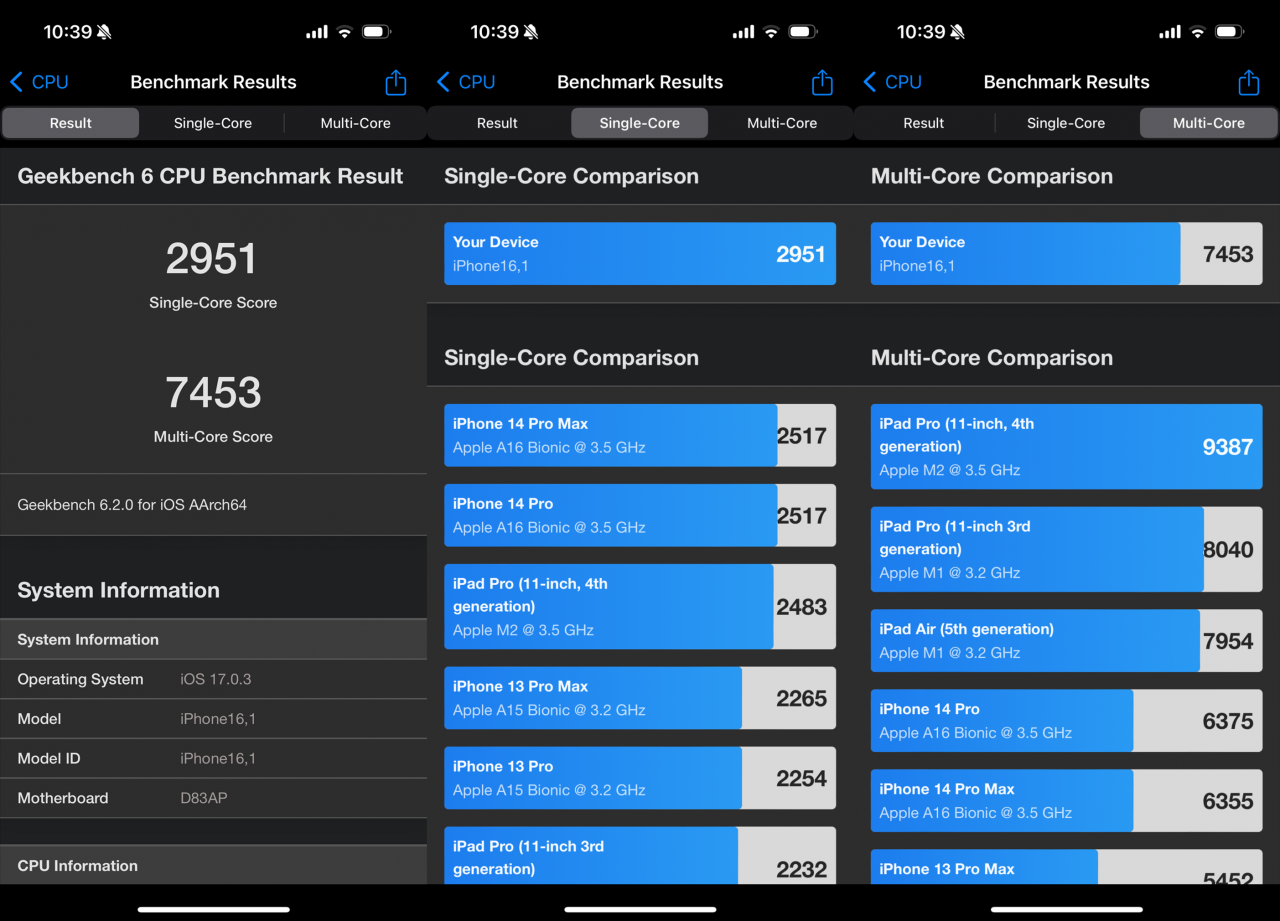Select Single-Core tab on the Multi-Core comparison screen
The width and height of the screenshot is (1280, 921).
1065,123
